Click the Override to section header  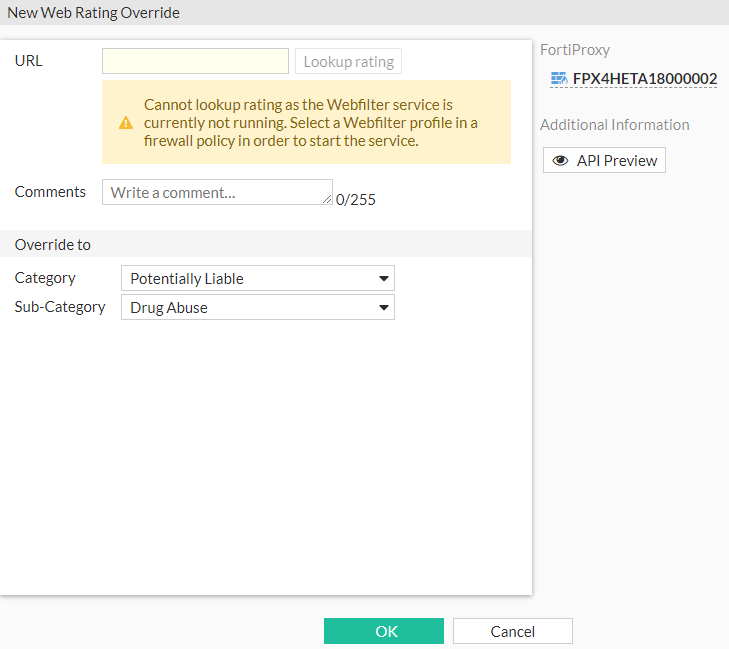pyautogui.click(x=53, y=244)
